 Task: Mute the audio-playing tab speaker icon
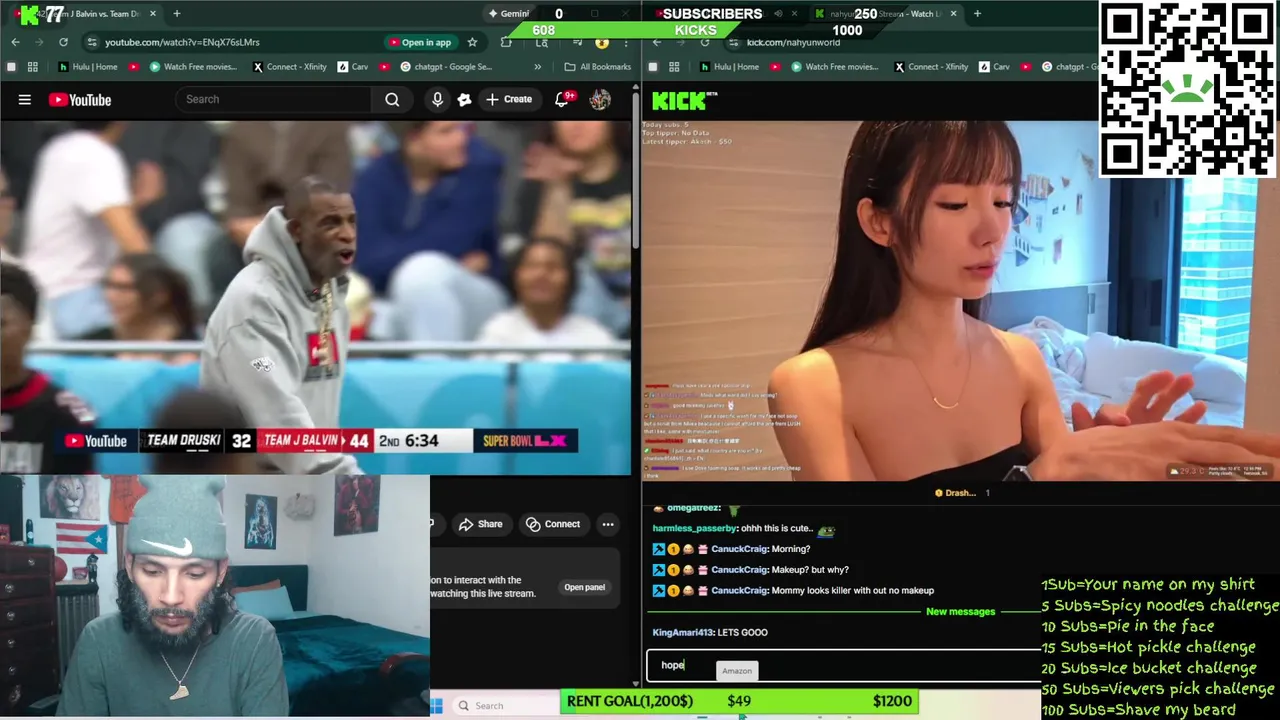pyautogui.click(x=777, y=14)
